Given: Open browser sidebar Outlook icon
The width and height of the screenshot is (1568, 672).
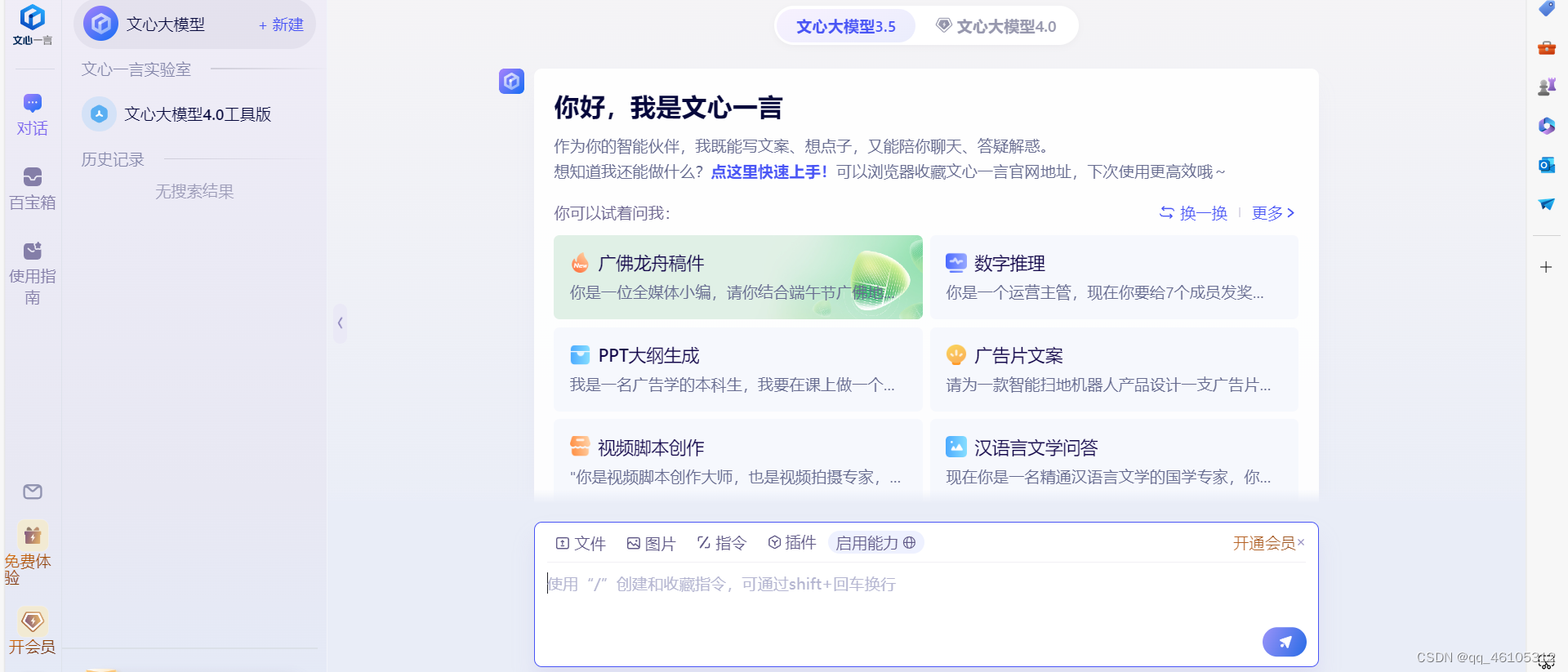Looking at the screenshot, I should (x=1547, y=165).
